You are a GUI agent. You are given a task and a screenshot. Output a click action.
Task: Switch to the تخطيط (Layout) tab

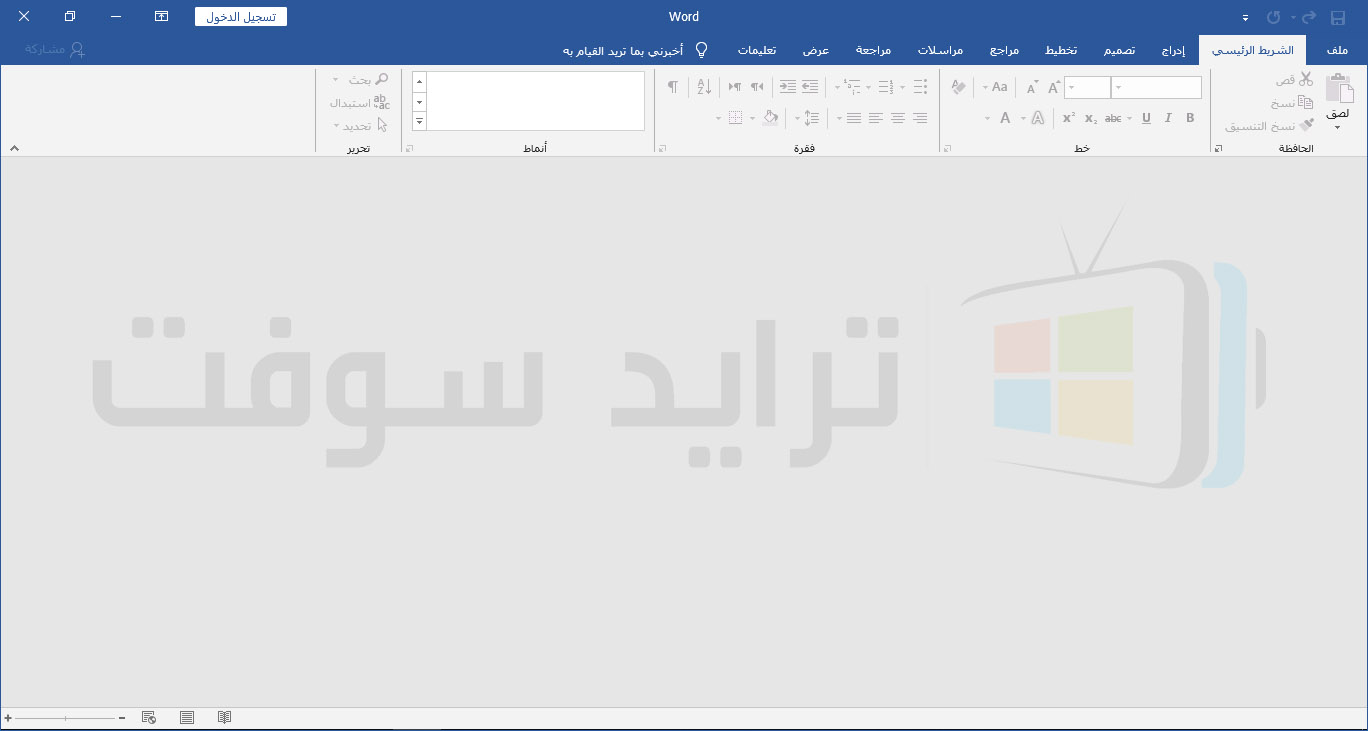(1061, 50)
